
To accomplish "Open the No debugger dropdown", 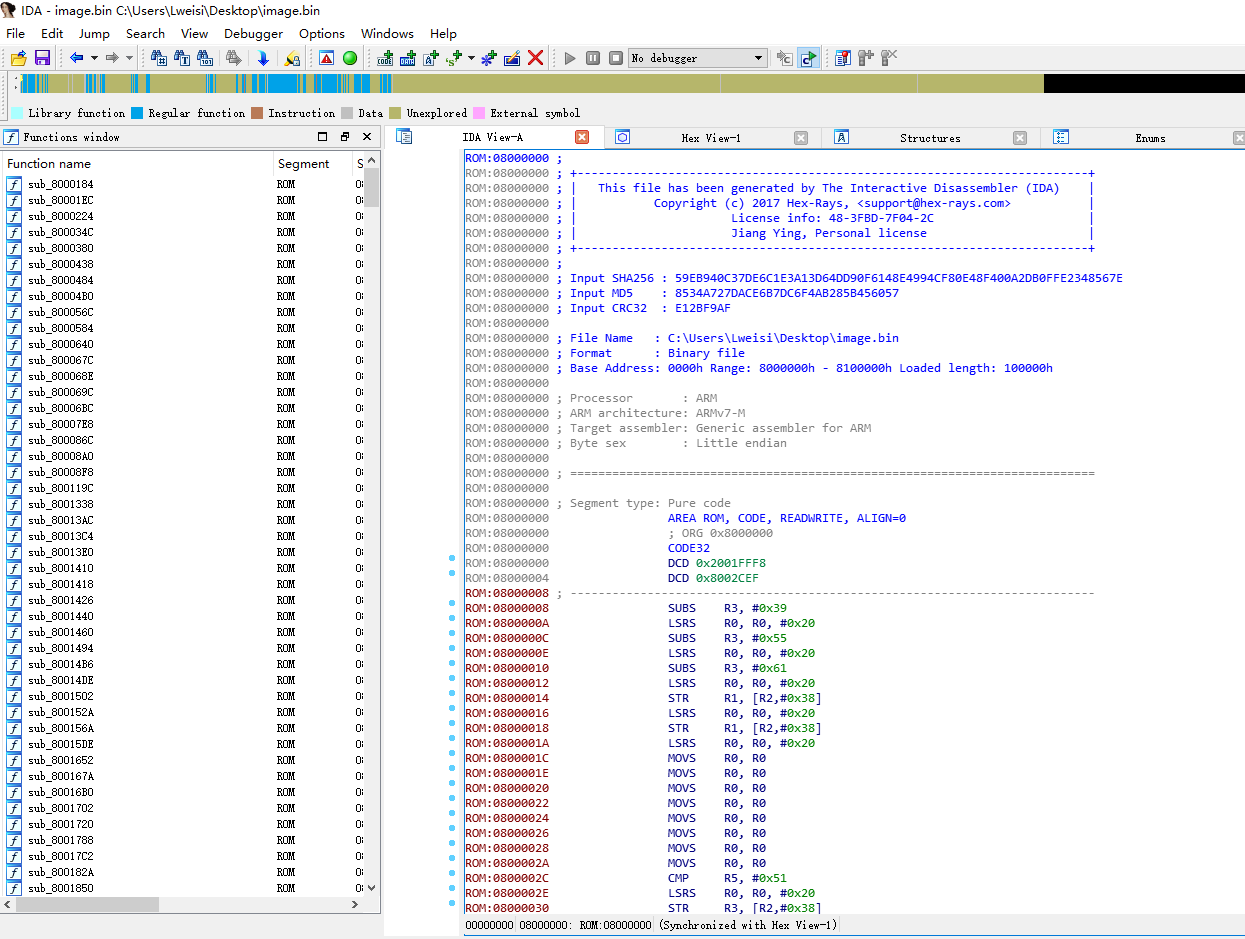I will [758, 58].
